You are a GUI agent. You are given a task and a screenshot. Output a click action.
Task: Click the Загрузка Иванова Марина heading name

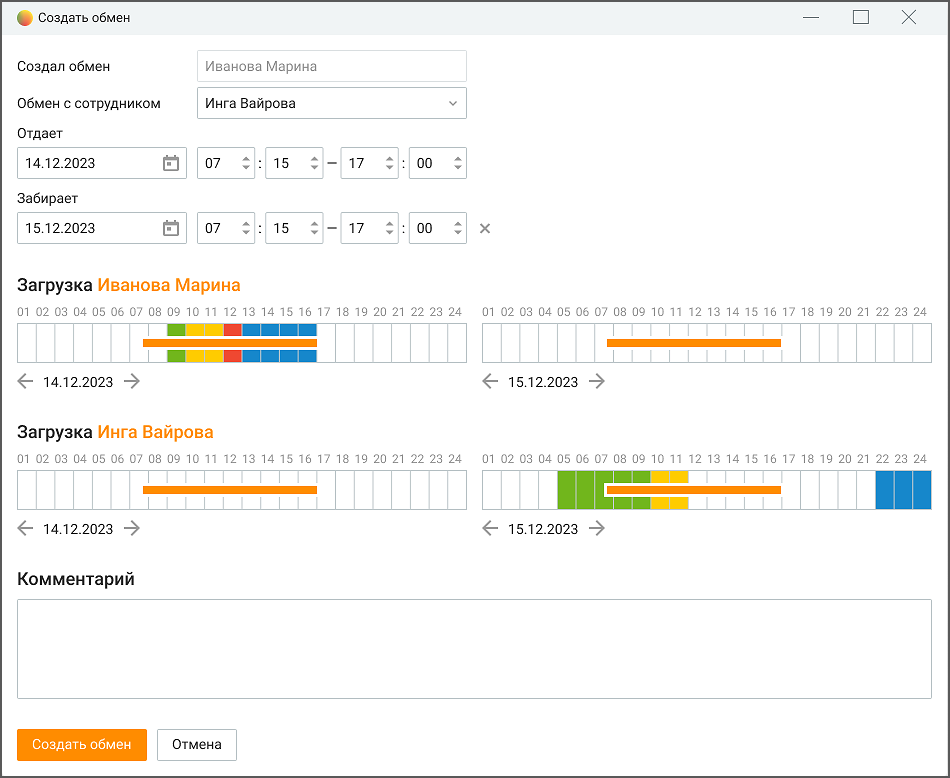click(169, 285)
